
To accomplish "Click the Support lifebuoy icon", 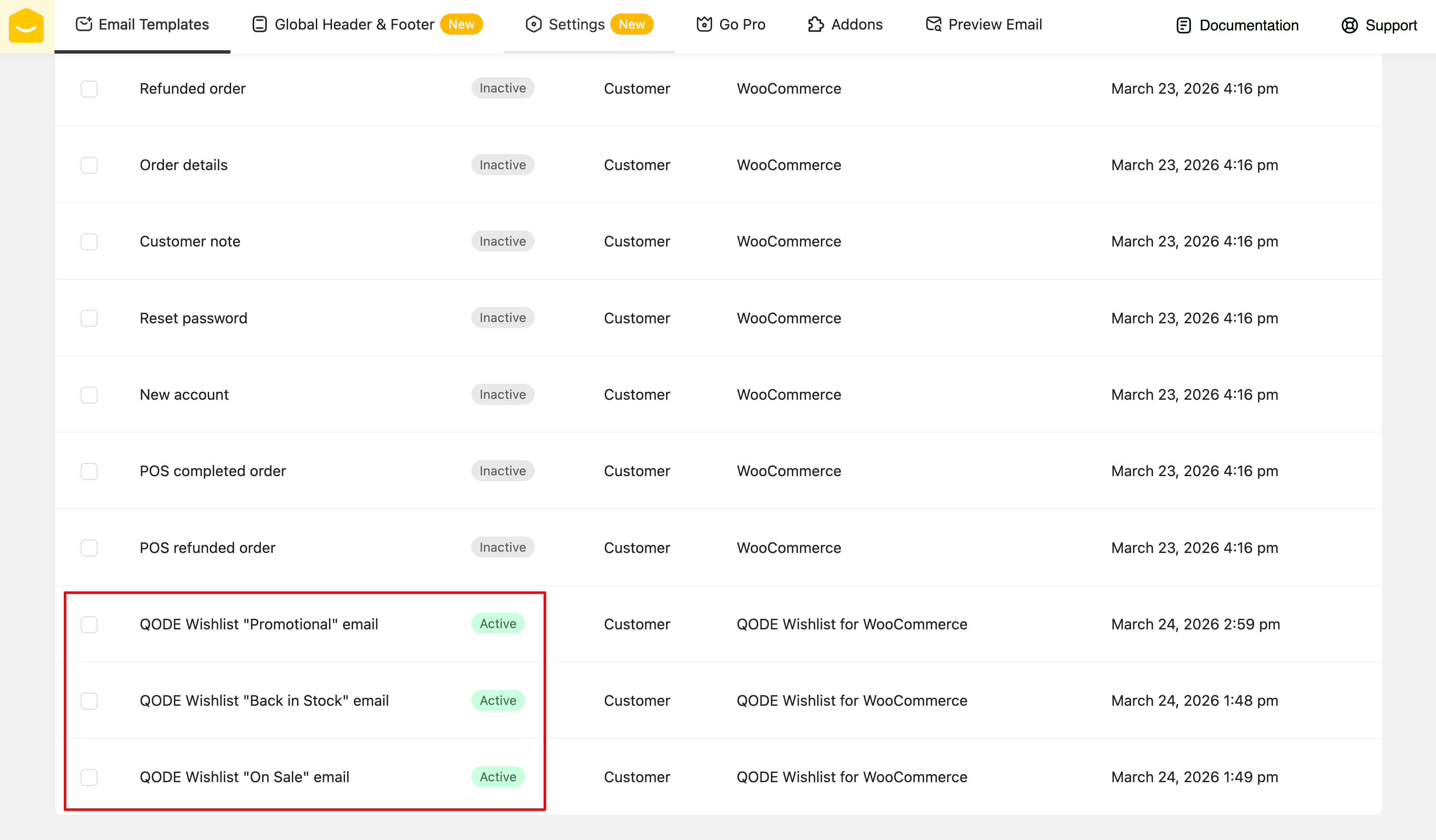I will 1349,25.
